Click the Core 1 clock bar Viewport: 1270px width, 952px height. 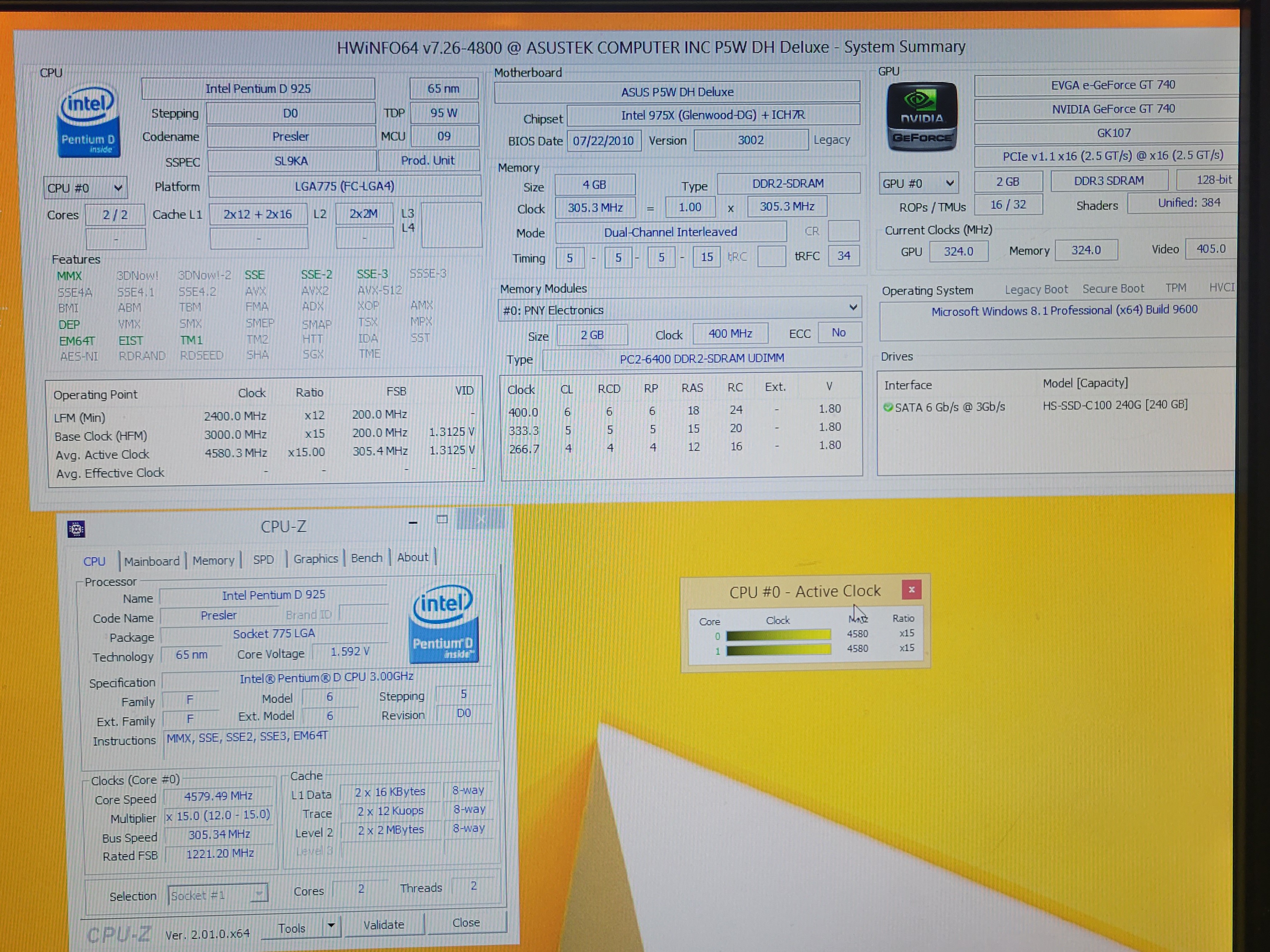(778, 650)
